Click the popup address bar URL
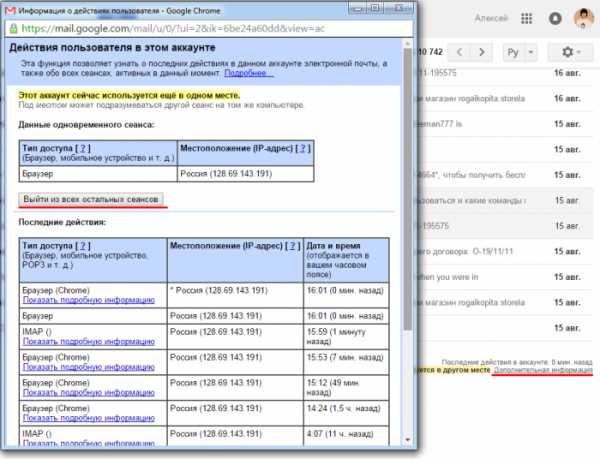600x459 pixels. (x=173, y=29)
